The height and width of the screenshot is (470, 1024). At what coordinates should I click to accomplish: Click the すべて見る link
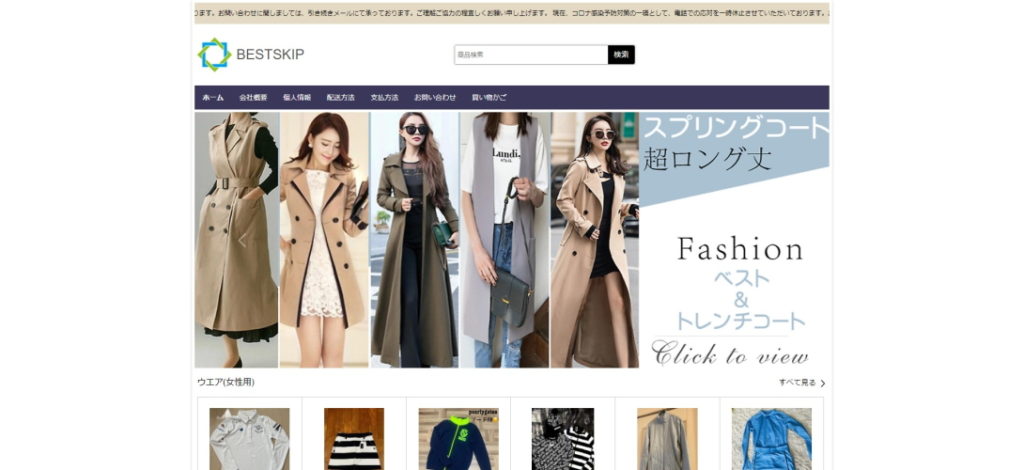[x=797, y=383]
